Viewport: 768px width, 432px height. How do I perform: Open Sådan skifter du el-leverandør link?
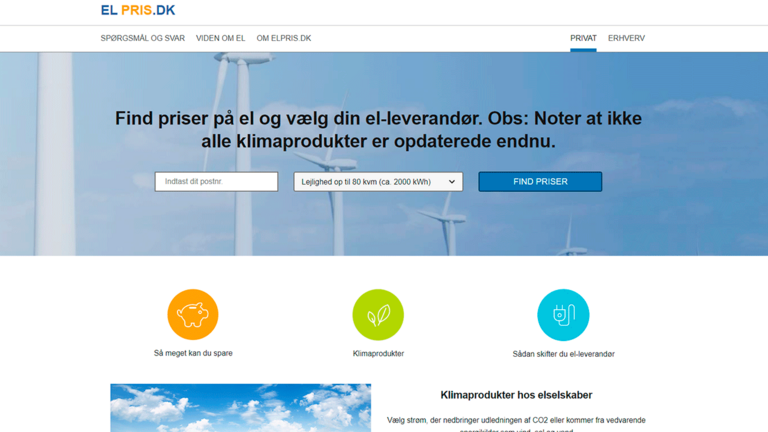(x=563, y=354)
